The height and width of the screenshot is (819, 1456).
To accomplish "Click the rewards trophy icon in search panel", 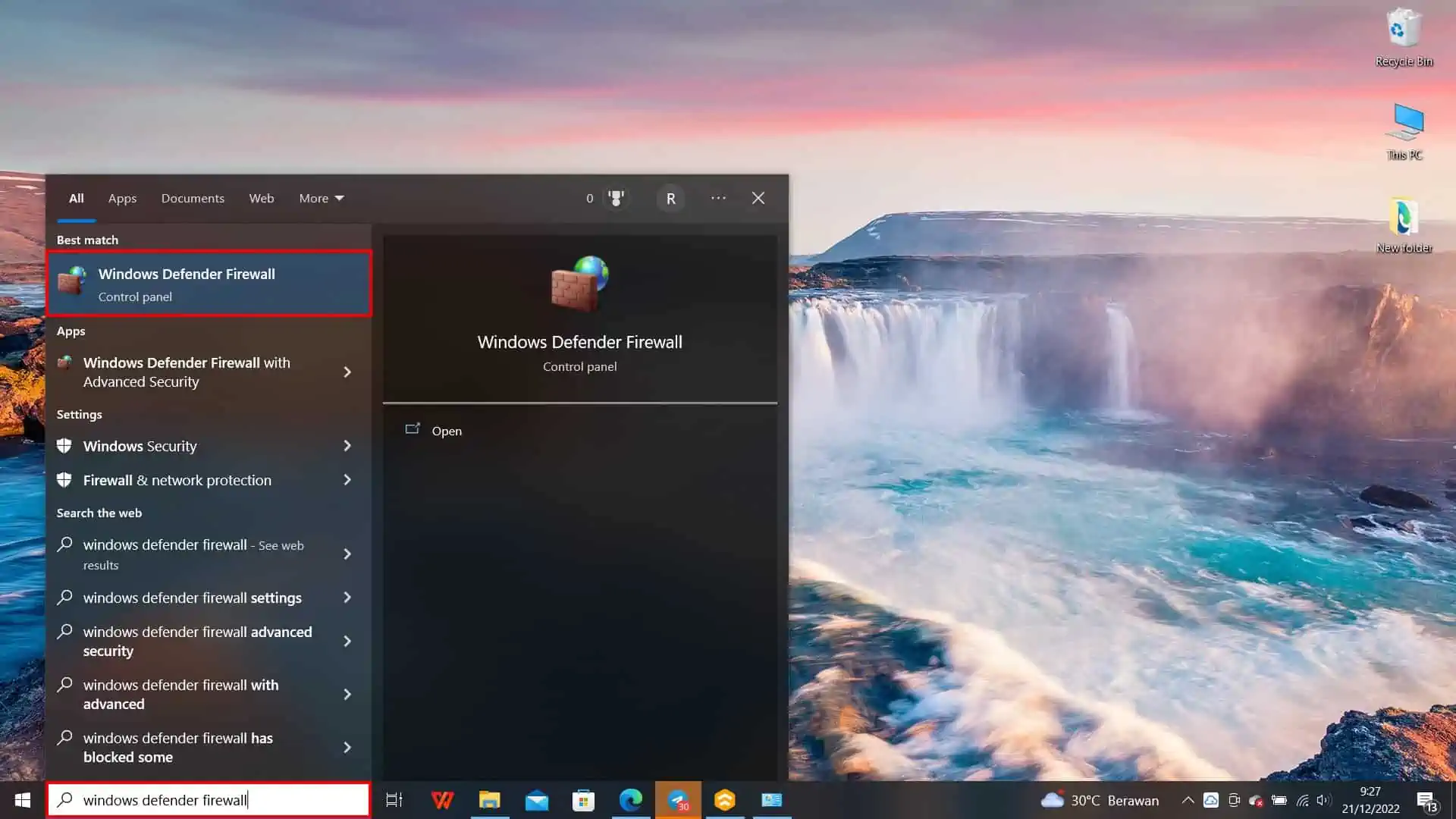I will 616,198.
